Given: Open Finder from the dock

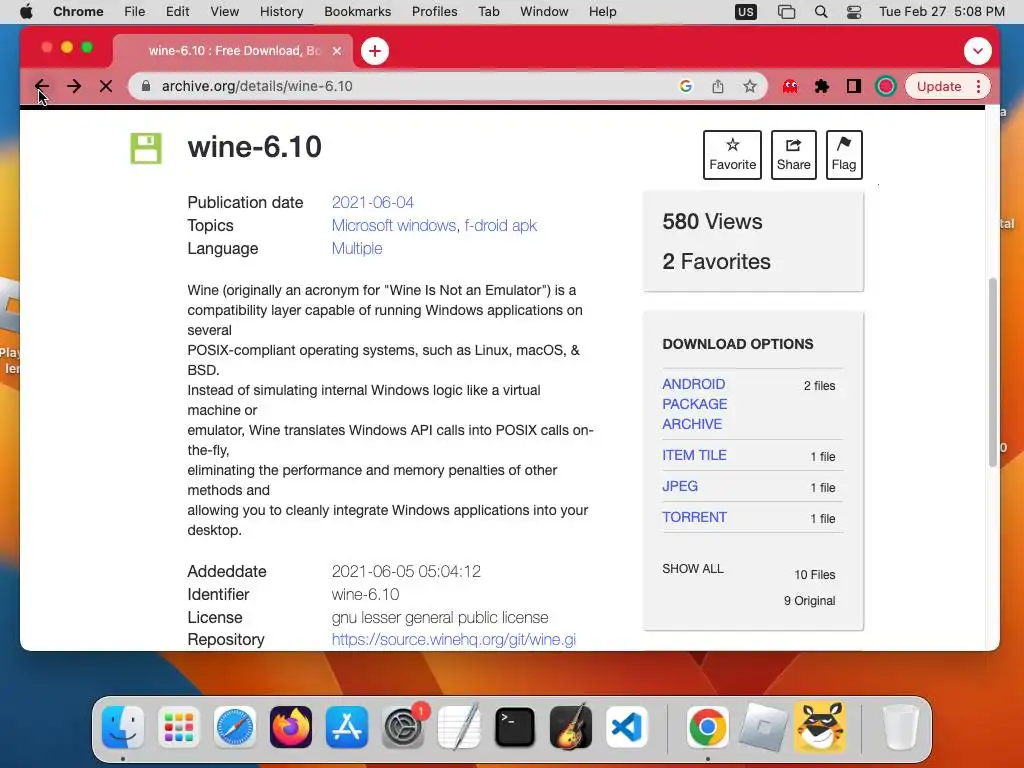Looking at the screenshot, I should 123,727.
